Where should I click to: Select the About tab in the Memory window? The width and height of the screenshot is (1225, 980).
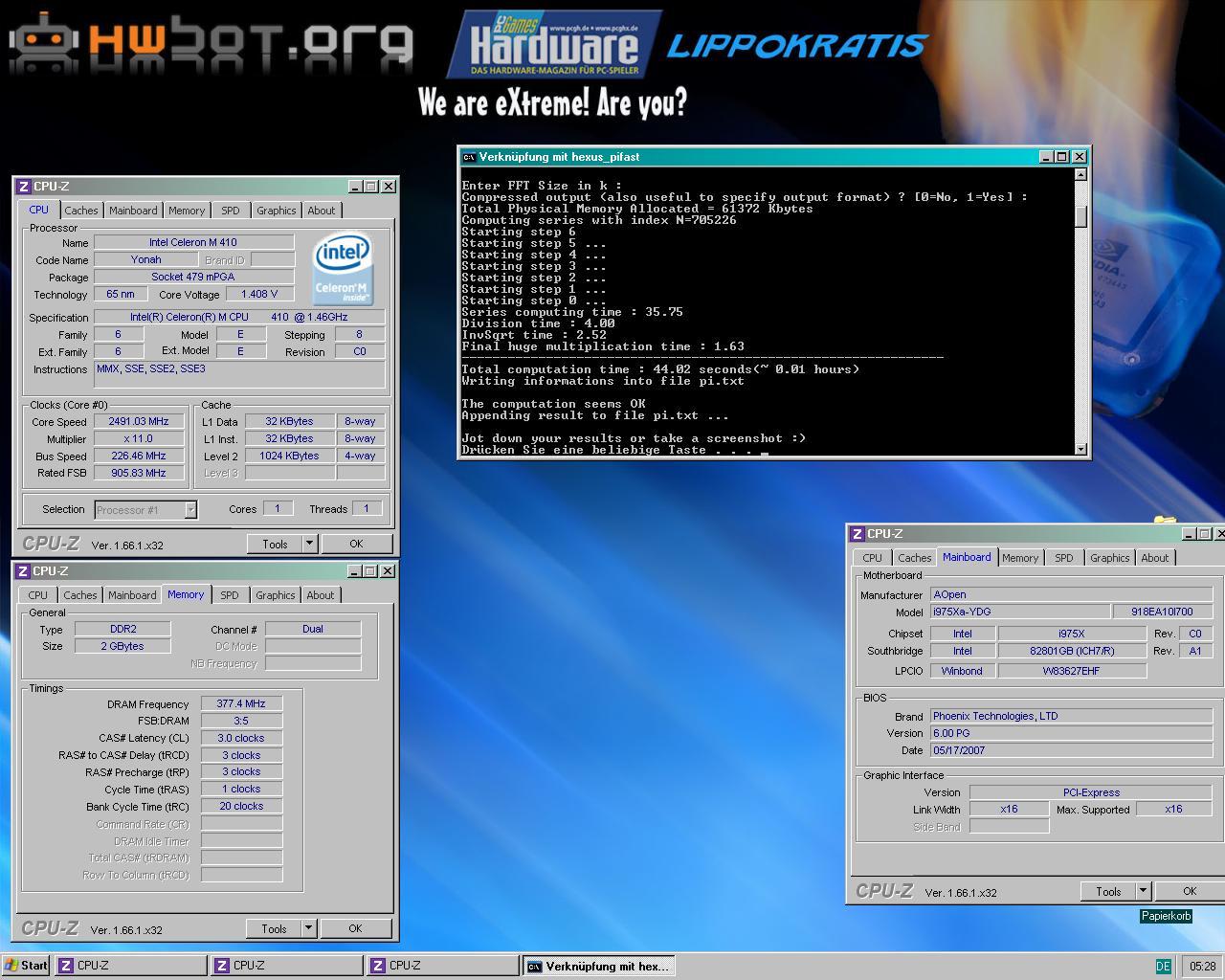(x=321, y=595)
